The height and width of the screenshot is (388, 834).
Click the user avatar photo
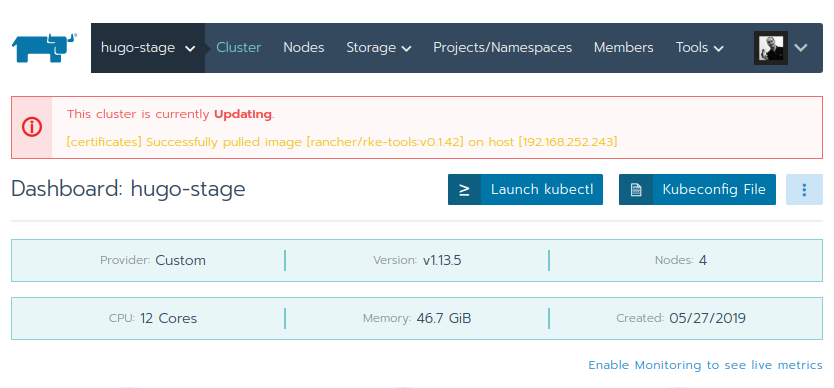tap(771, 48)
